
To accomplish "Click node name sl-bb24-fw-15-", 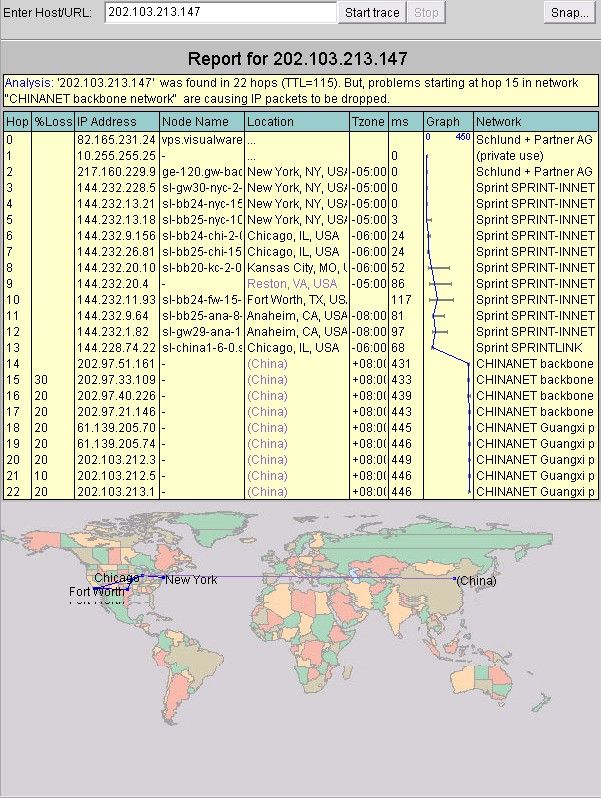I will [202, 300].
